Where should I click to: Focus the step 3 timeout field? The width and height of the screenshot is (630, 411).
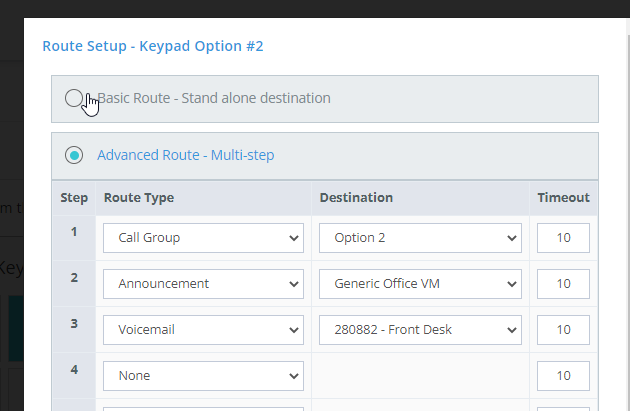[563, 330]
